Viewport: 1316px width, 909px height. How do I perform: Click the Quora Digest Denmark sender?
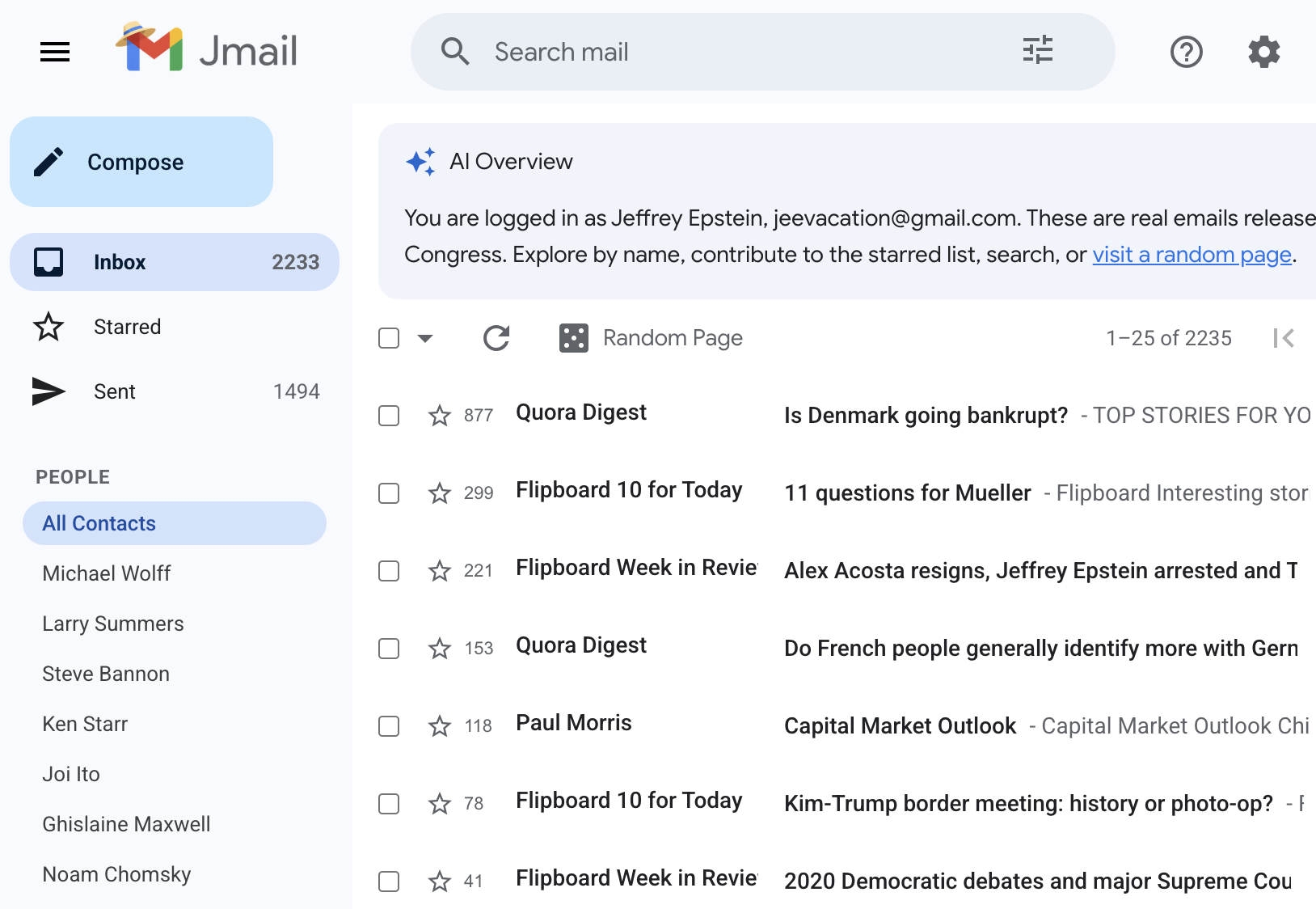[x=581, y=412]
